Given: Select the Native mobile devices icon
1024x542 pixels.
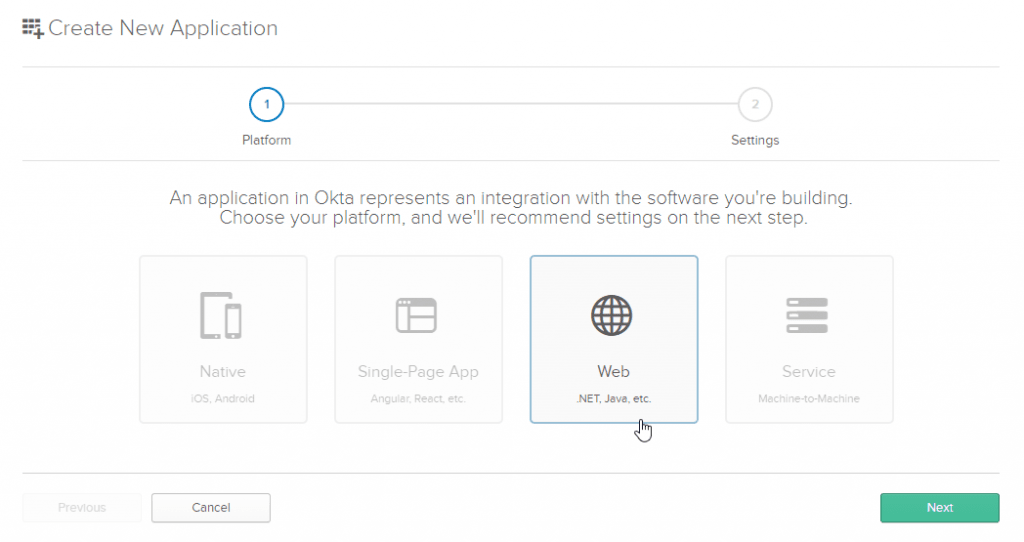Looking at the screenshot, I should [221, 315].
